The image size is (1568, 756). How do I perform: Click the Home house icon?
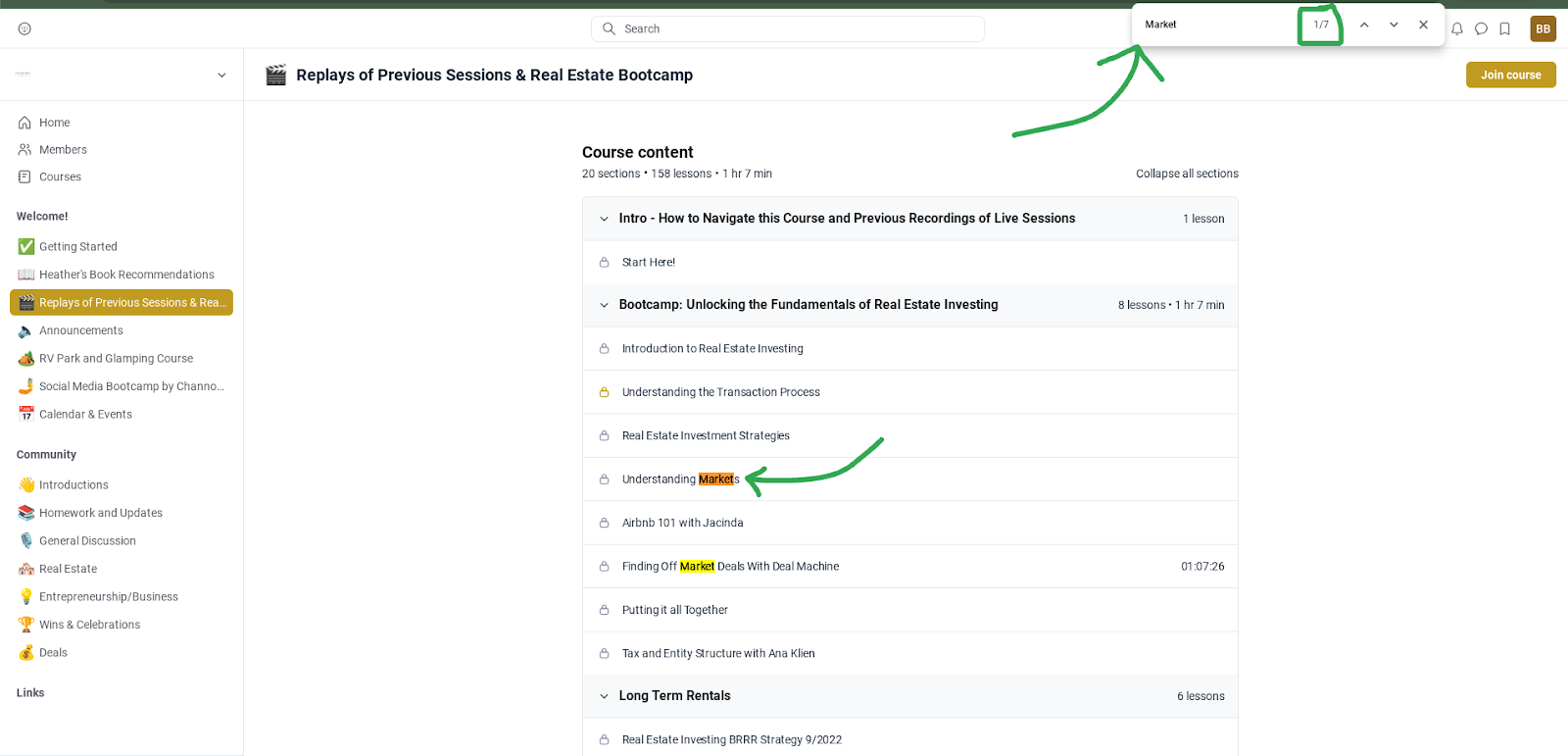(x=24, y=123)
